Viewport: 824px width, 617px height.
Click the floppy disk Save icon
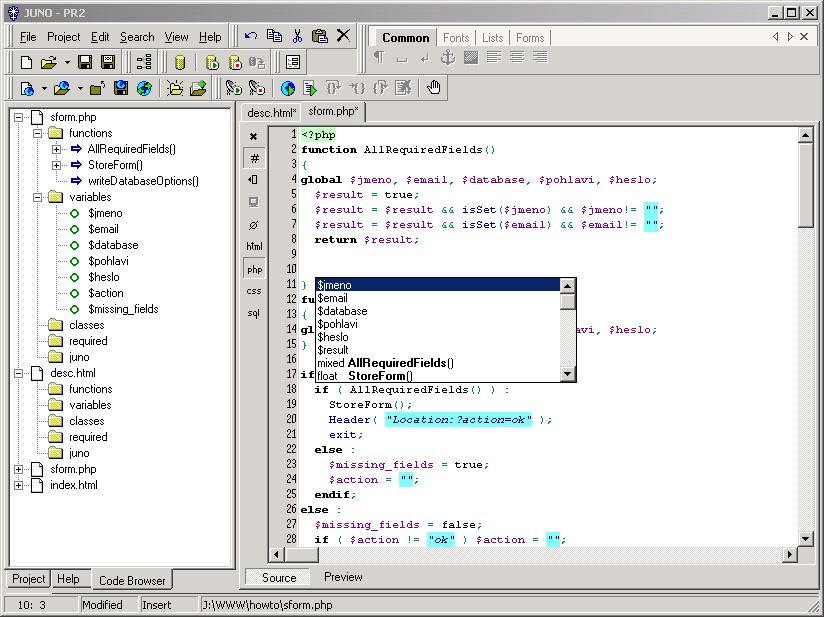(x=86, y=62)
